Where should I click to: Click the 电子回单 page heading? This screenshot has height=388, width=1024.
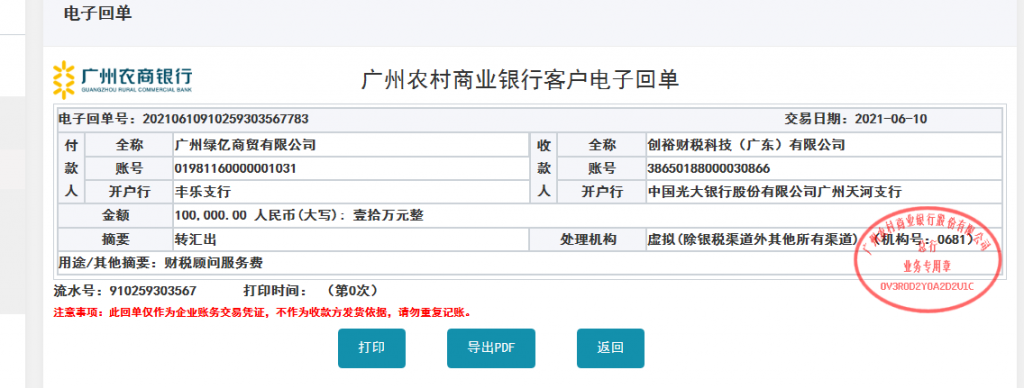click(x=98, y=14)
